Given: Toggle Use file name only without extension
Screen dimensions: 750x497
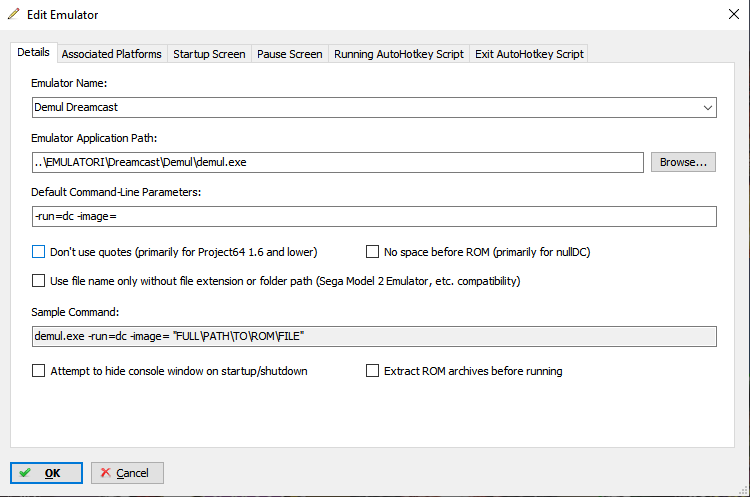Looking at the screenshot, I should click(38, 281).
